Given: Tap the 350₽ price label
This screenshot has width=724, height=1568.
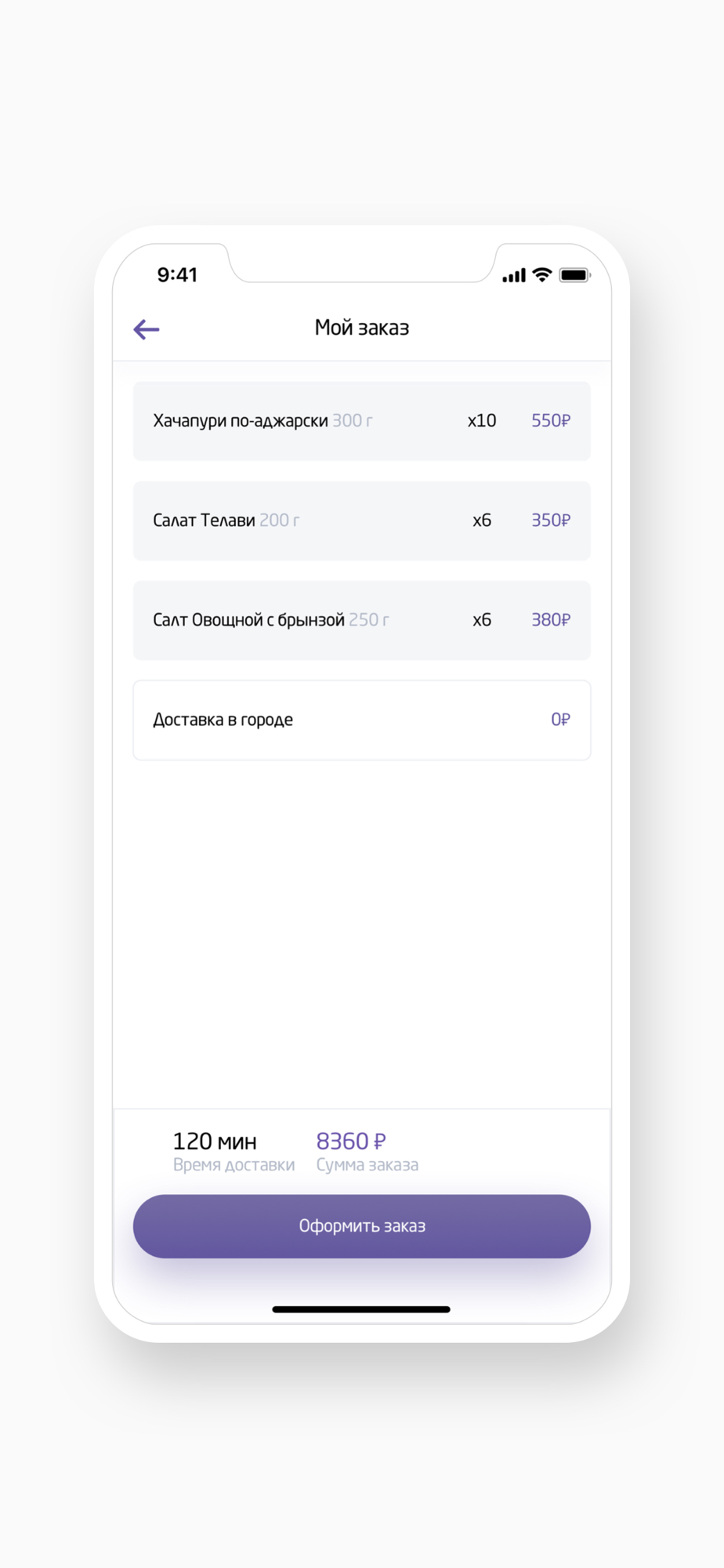Looking at the screenshot, I should (x=551, y=521).
